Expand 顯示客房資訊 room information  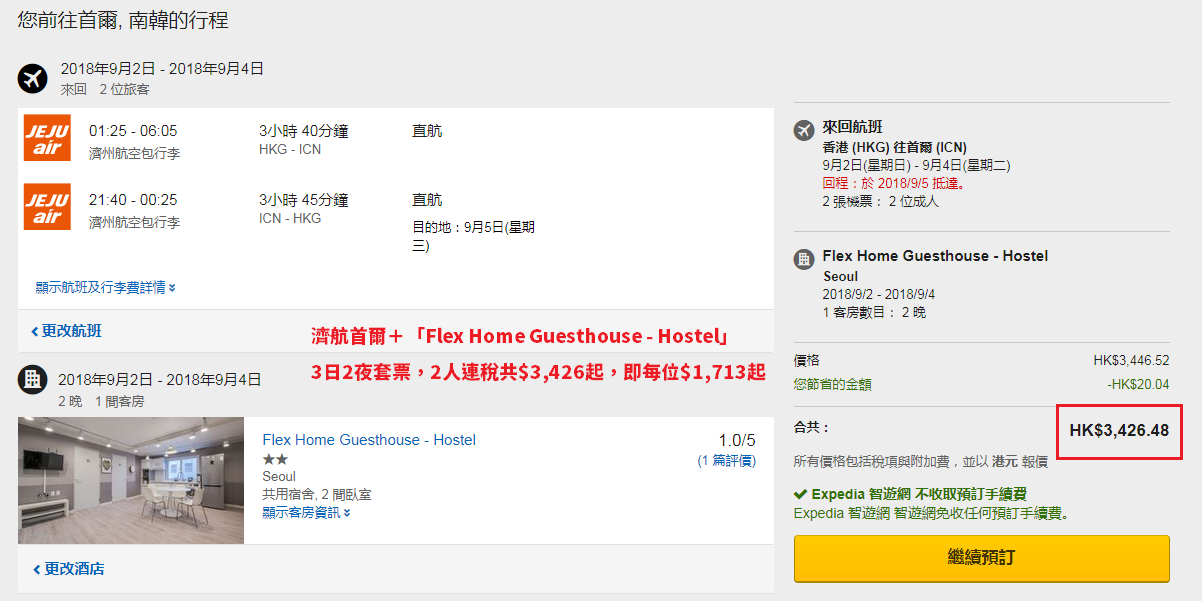pos(306,512)
